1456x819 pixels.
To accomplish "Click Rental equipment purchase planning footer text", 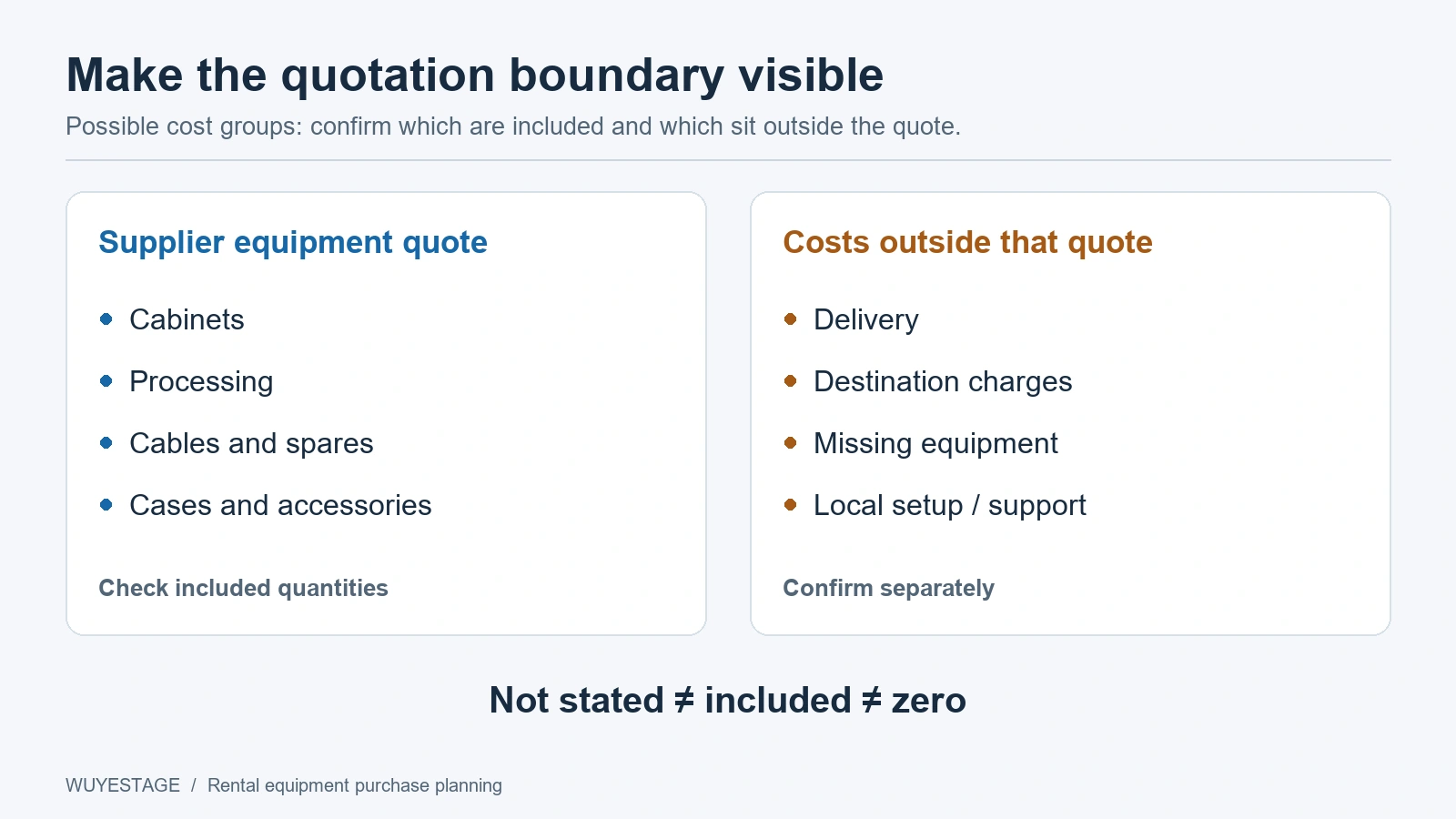I will 355,785.
